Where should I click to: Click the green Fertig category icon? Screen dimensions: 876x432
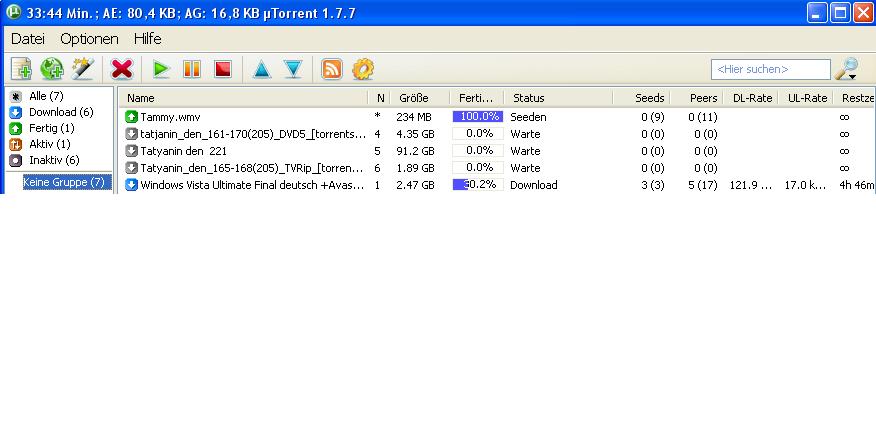pos(16,129)
